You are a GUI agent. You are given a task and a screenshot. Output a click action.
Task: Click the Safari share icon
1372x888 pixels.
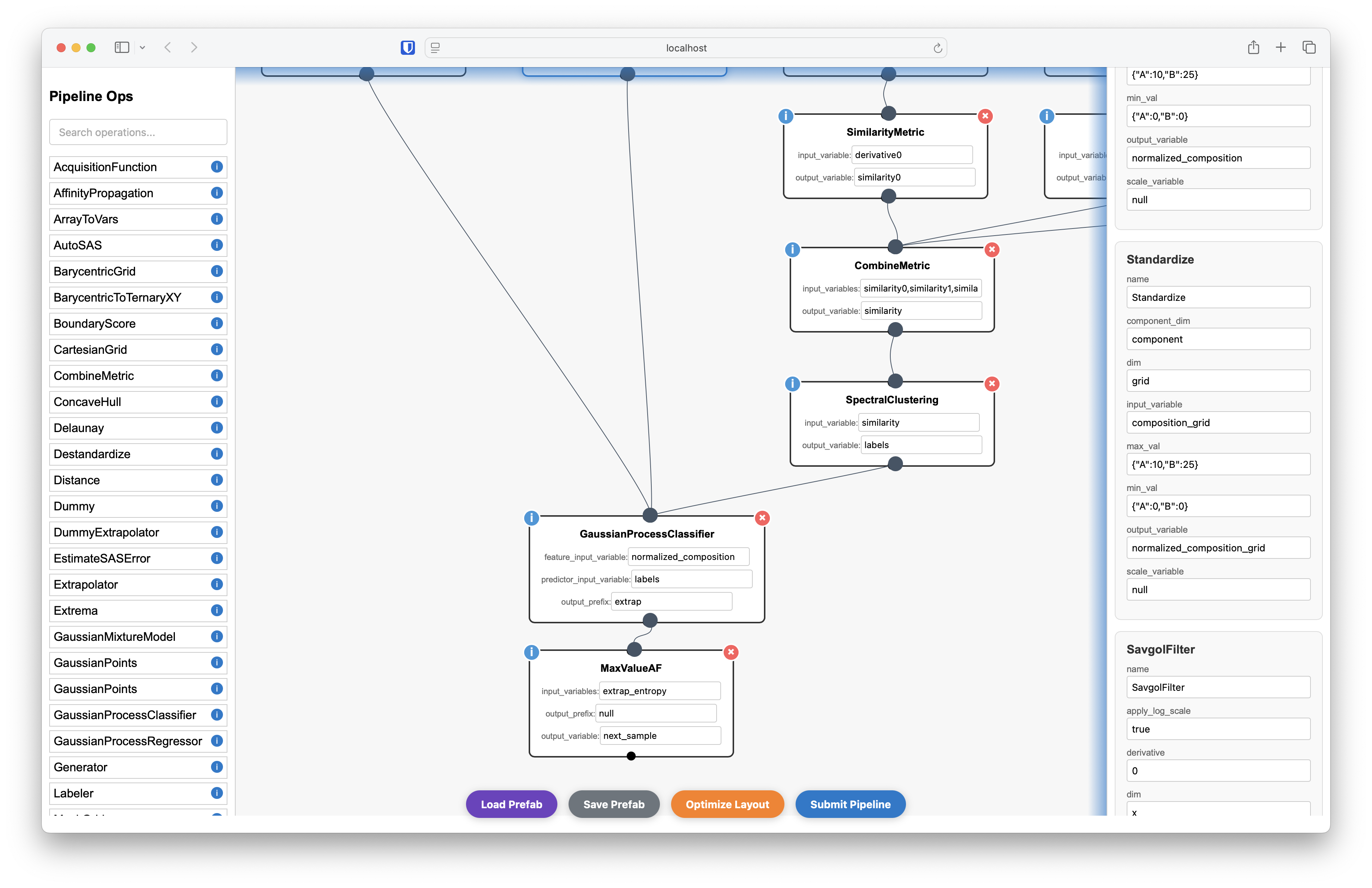[1253, 48]
